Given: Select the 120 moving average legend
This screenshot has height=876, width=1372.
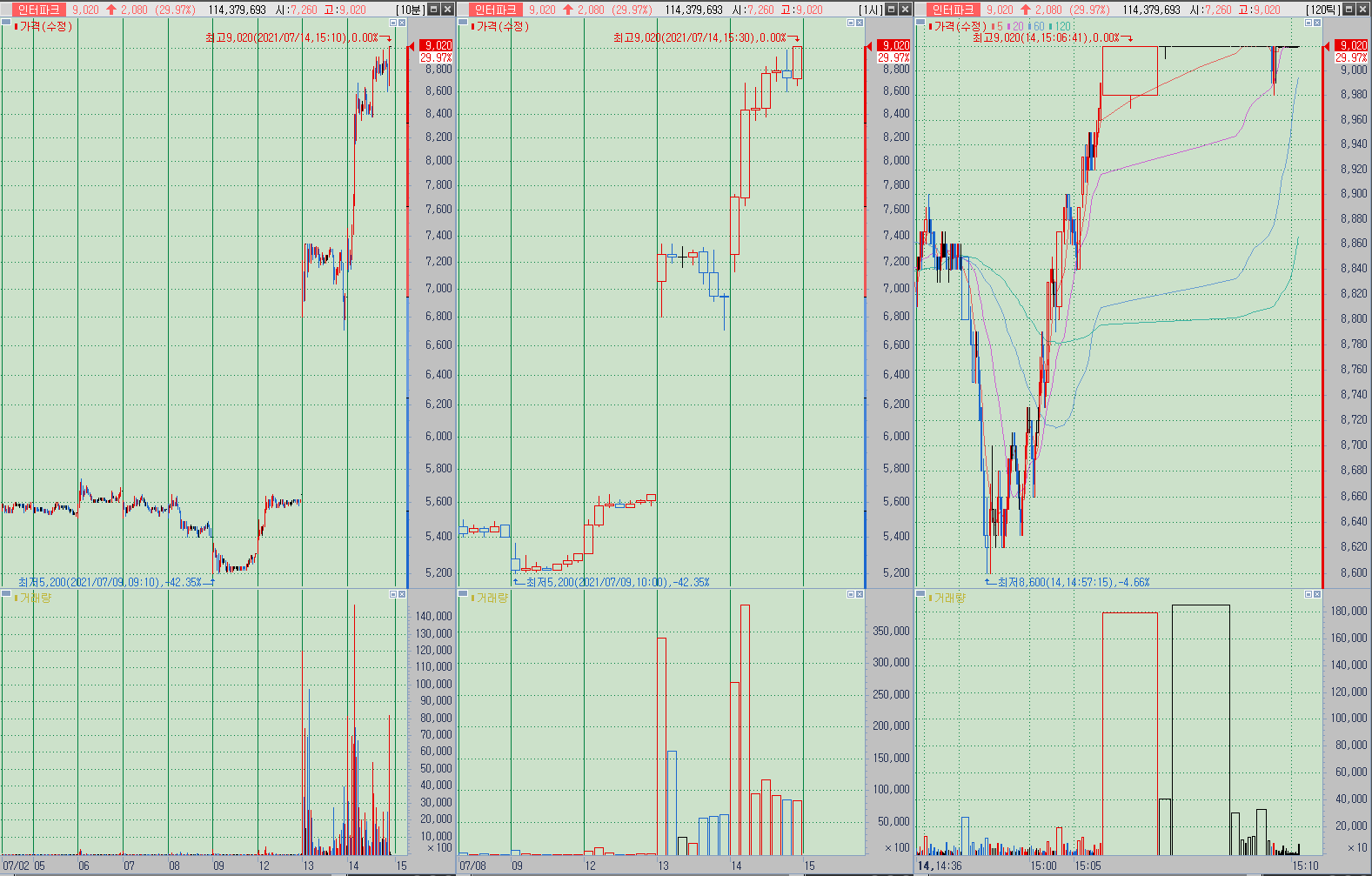Looking at the screenshot, I should (1061, 26).
